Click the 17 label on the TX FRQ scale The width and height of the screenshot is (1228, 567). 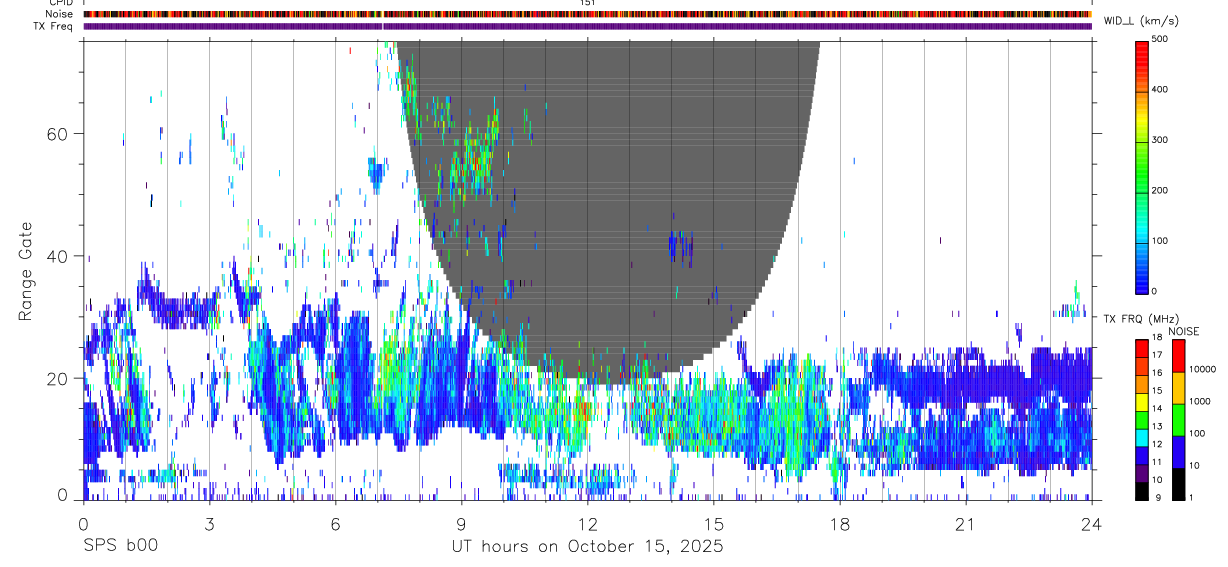point(1158,355)
